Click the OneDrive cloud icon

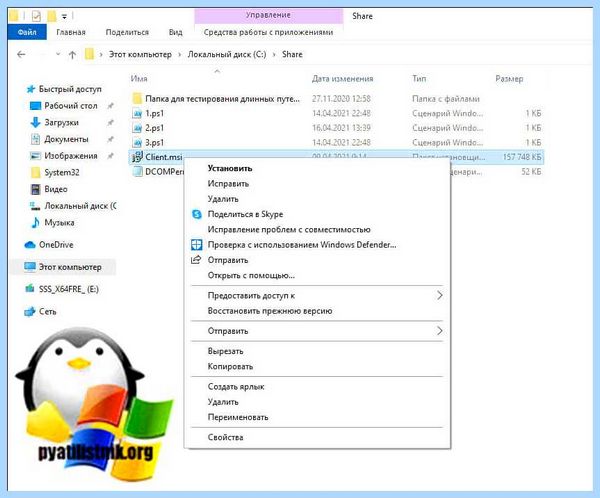[30, 245]
